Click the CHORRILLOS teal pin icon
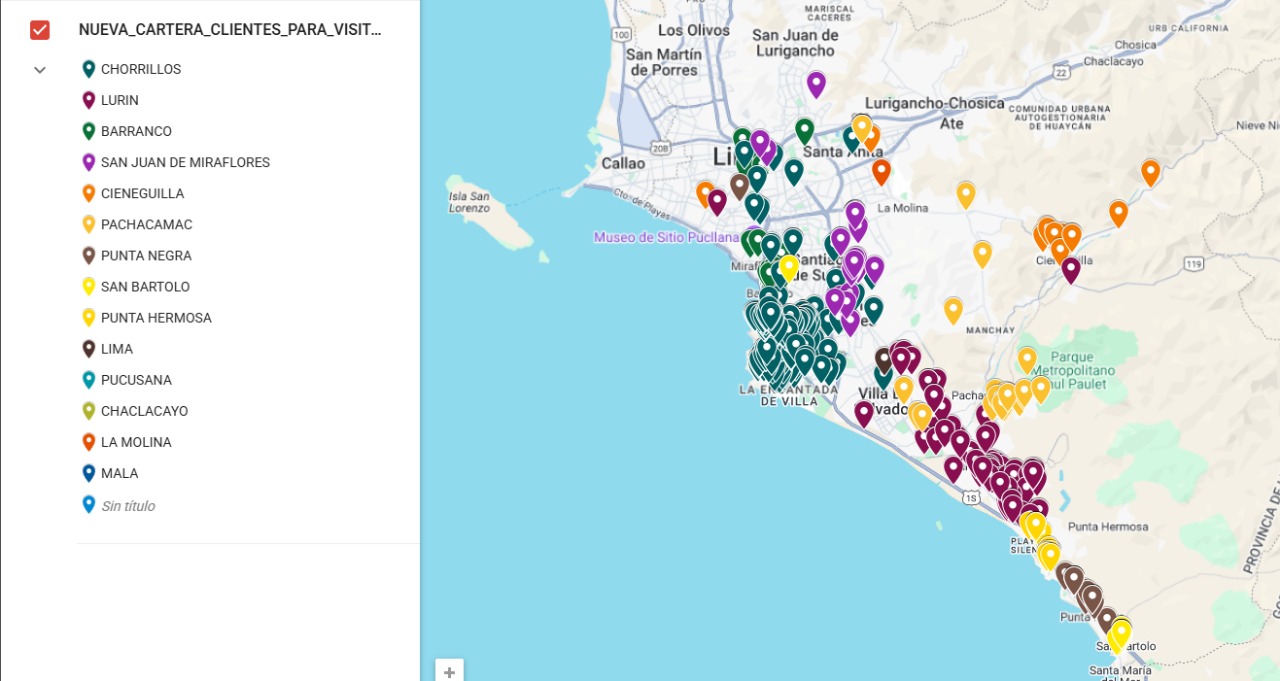 pyautogui.click(x=88, y=69)
